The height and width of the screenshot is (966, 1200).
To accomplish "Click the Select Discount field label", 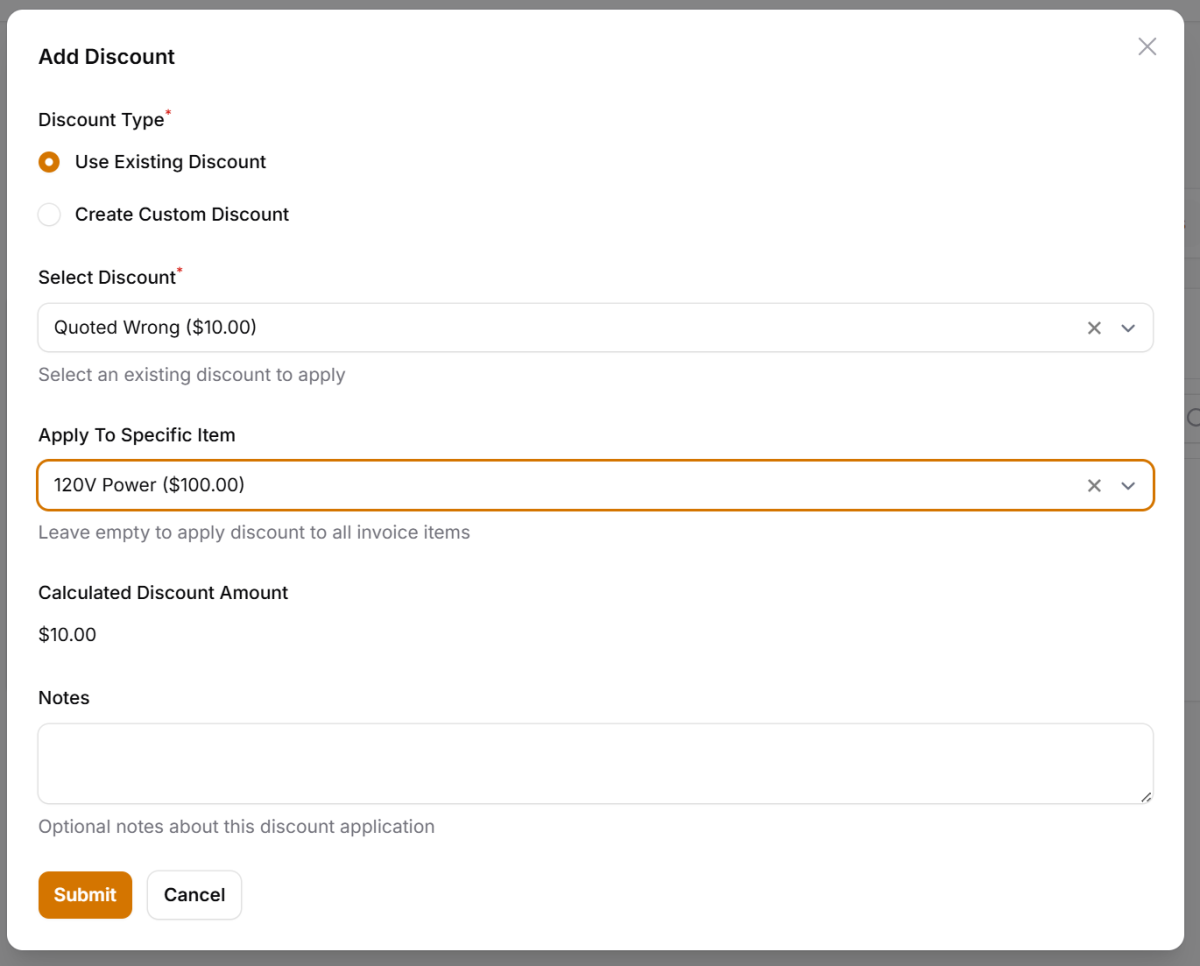I will click(x=107, y=278).
